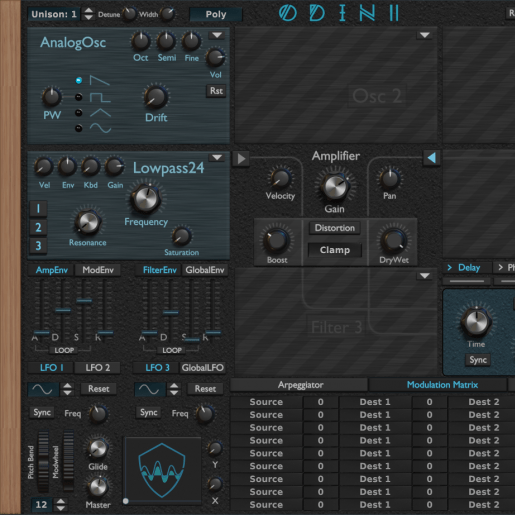Click the Pan knob

(x=389, y=178)
